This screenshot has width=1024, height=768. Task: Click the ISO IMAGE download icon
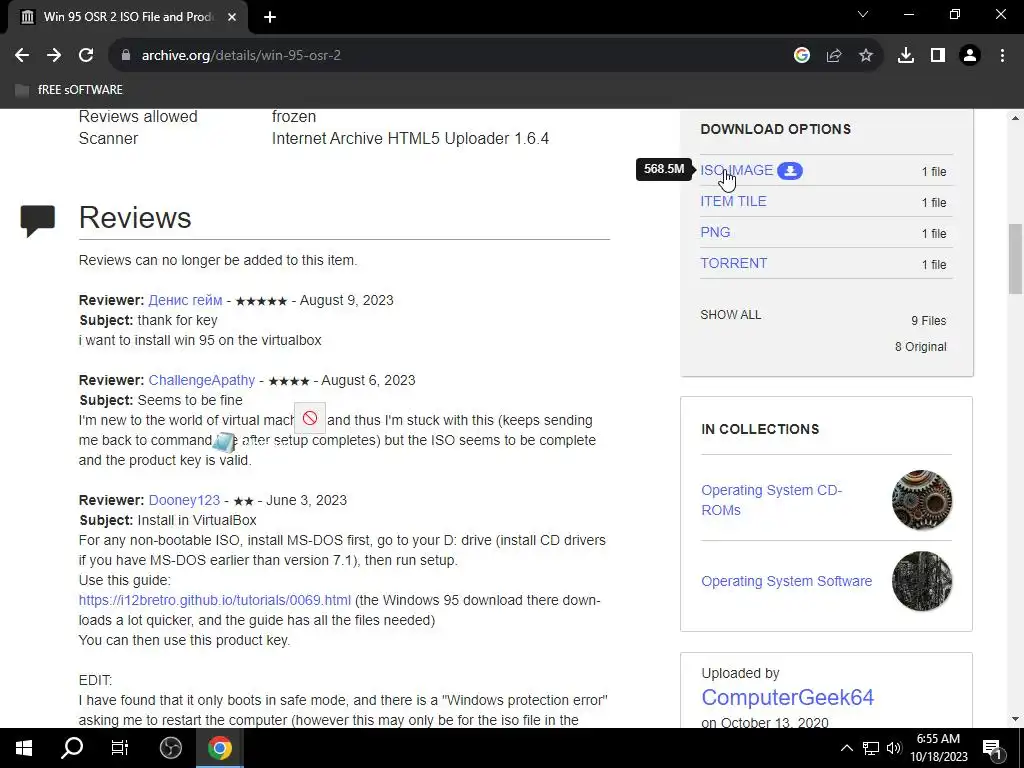[x=790, y=171]
